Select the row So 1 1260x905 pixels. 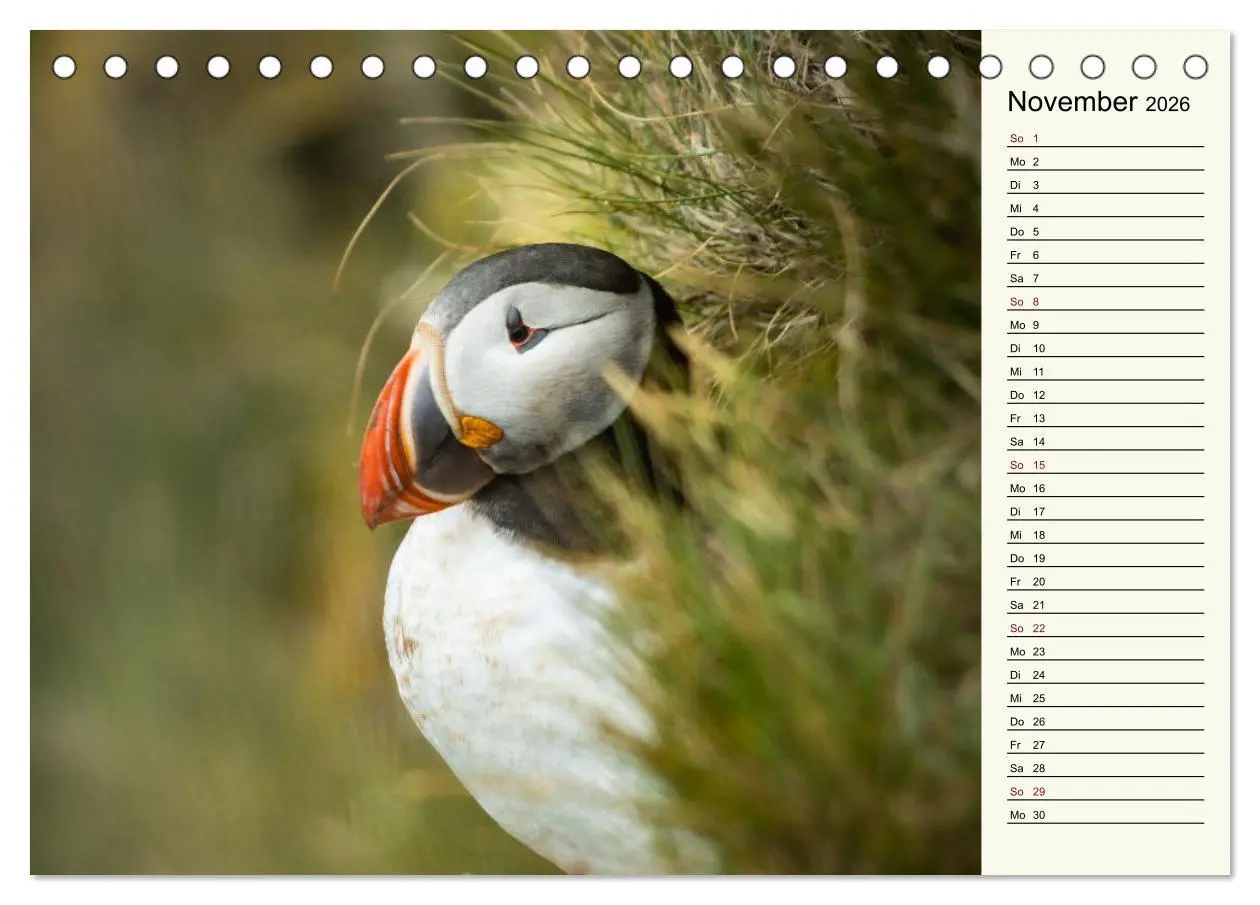click(x=1105, y=137)
